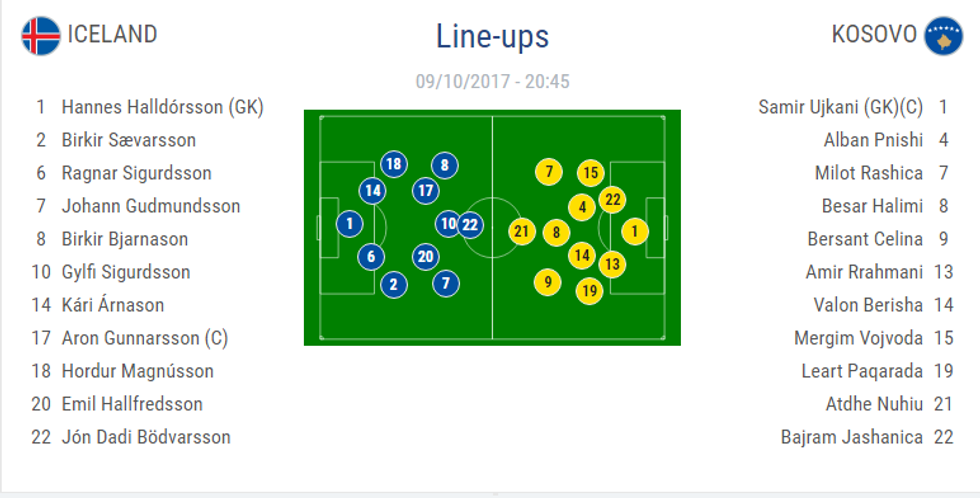This screenshot has width=980, height=498.
Task: Open Hannes Halldórsson (GK) in Iceland list
Action: (x=162, y=107)
